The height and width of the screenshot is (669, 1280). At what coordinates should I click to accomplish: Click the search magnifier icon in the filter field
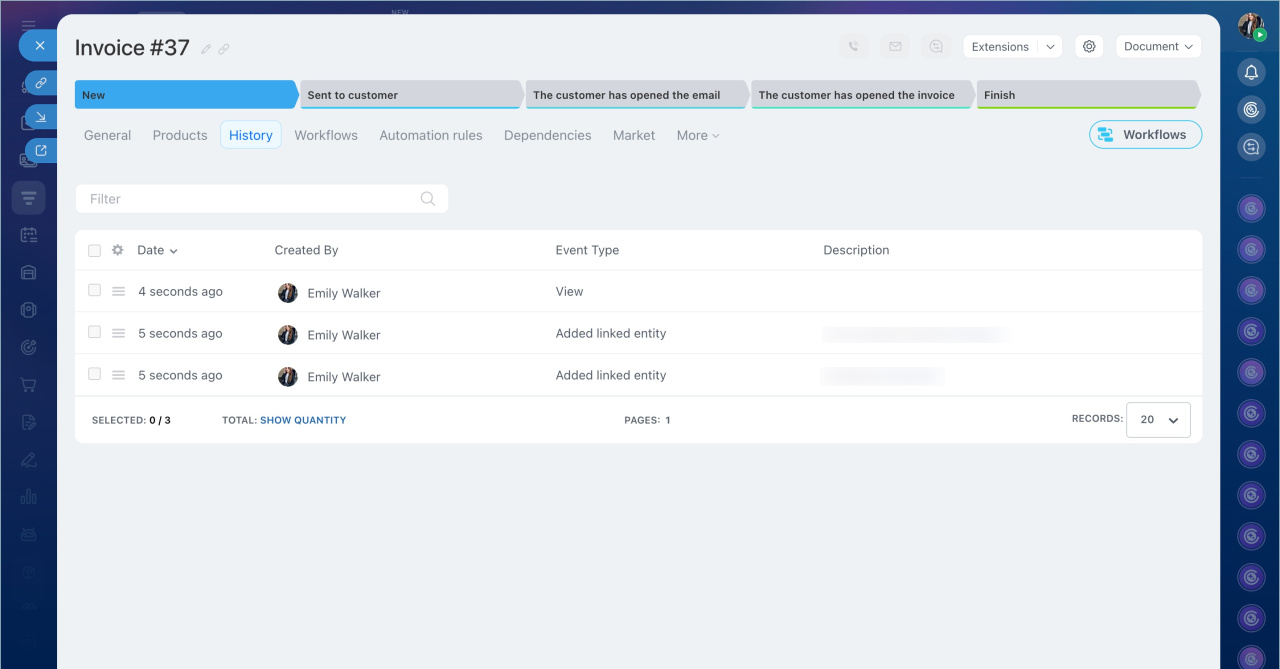(x=428, y=199)
